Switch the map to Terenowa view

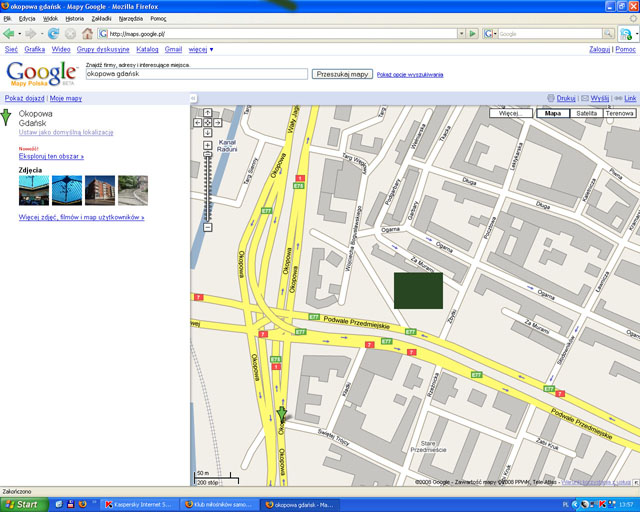point(619,114)
